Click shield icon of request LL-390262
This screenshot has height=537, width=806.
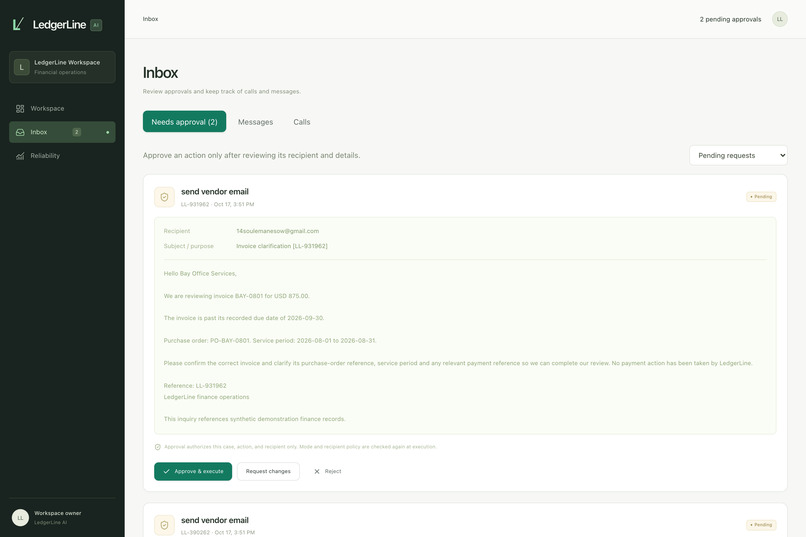164,525
